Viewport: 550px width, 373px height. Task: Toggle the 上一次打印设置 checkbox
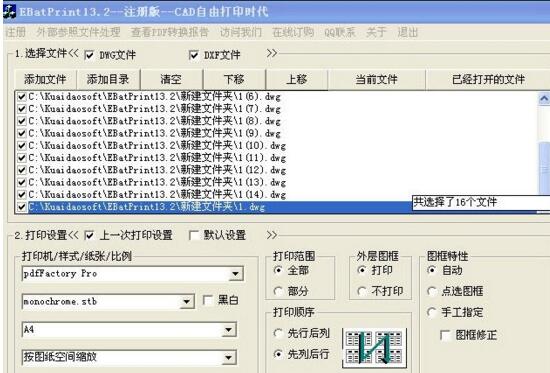click(89, 235)
